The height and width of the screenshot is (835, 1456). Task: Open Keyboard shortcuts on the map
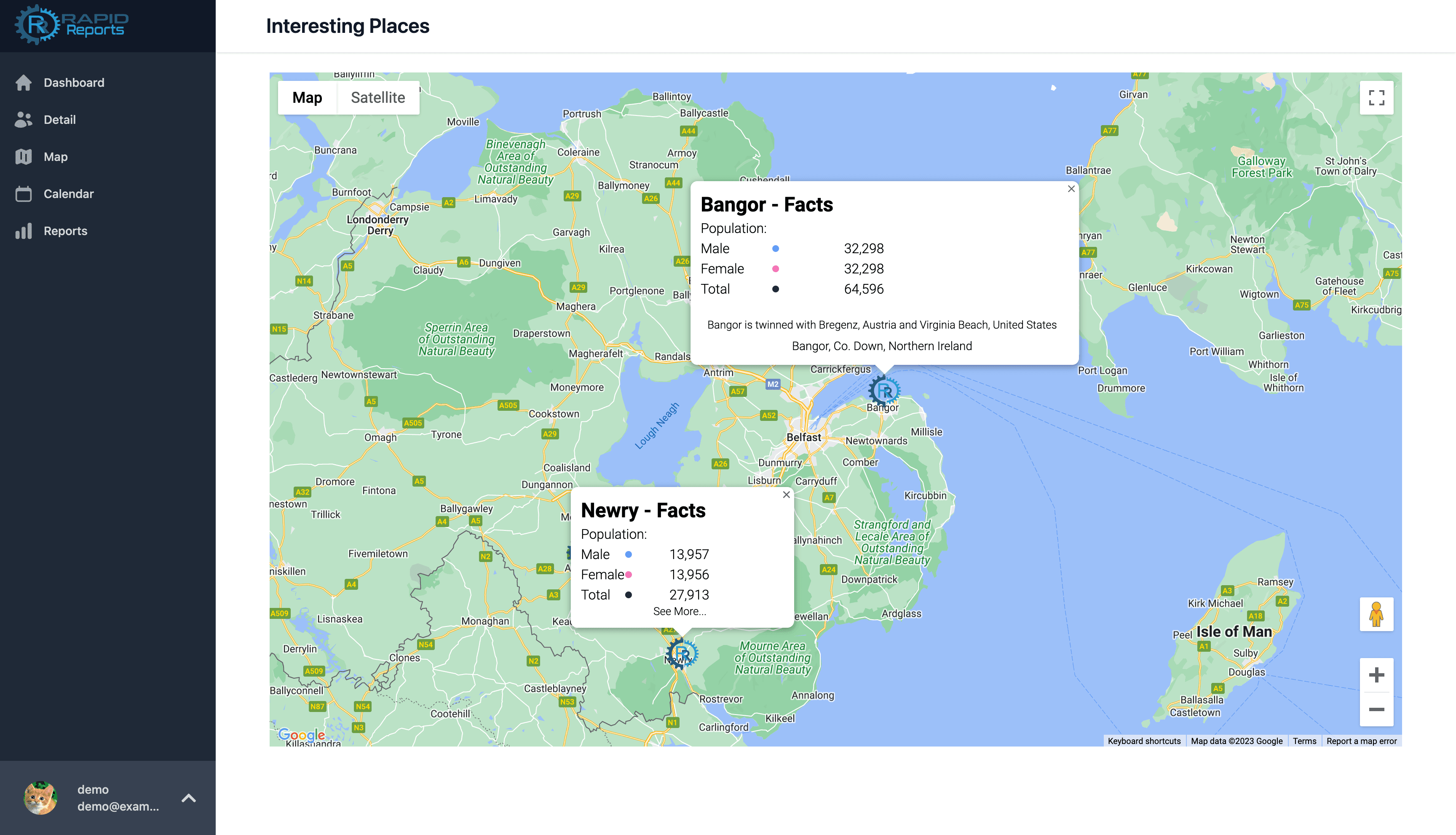1143,741
